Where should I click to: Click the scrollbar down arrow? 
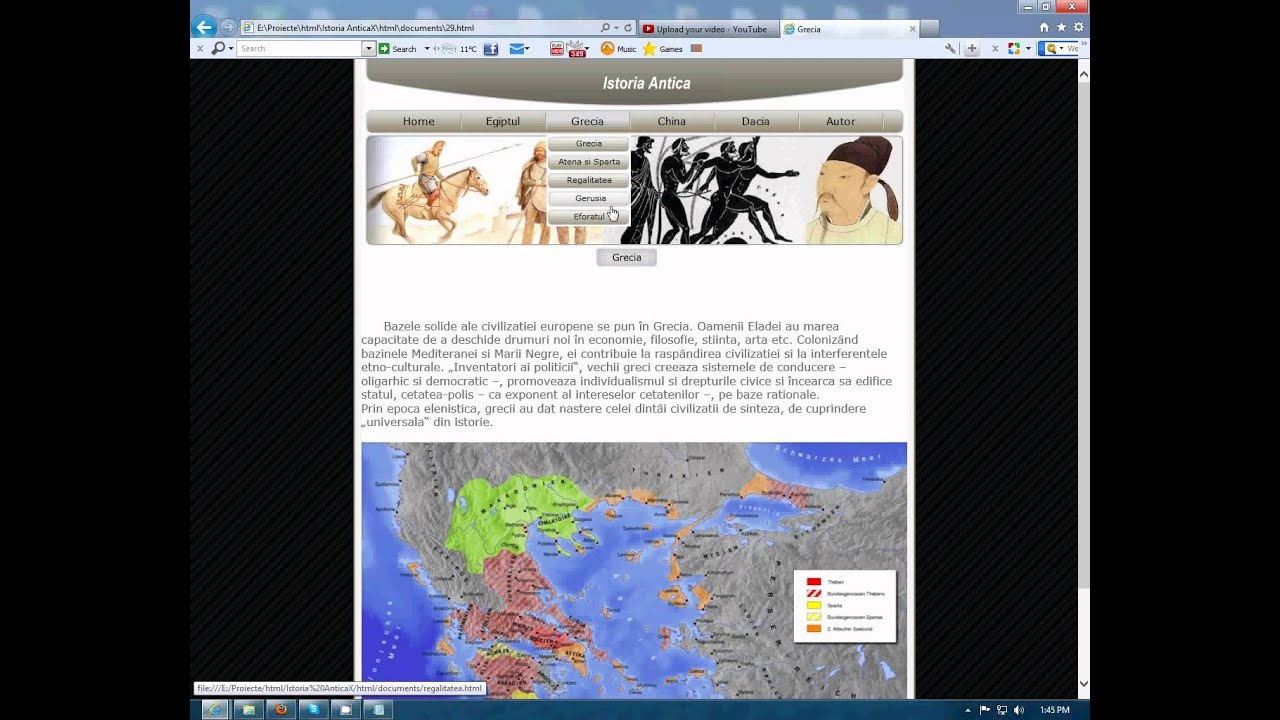point(1083,684)
